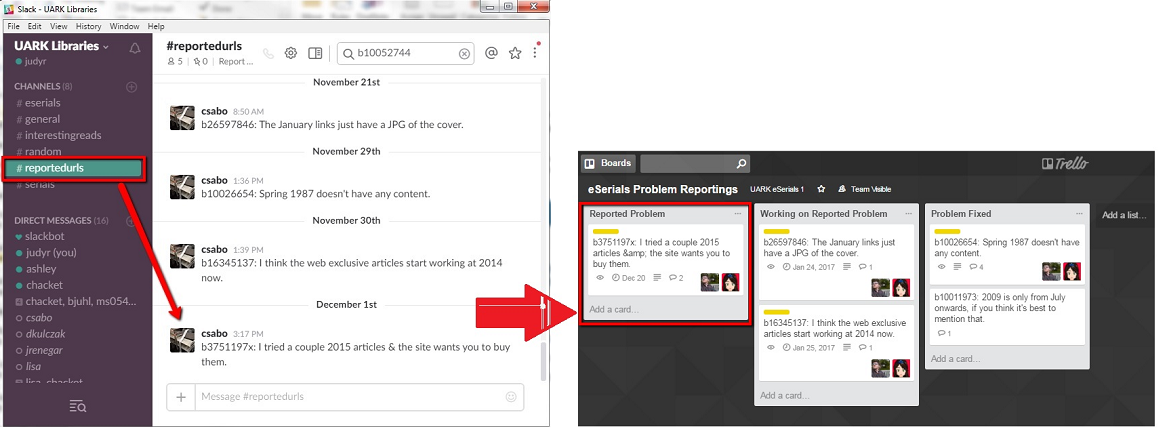1158x428 pixels.
Task: Open the Slack more-options vertical dots
Action: coord(535,52)
